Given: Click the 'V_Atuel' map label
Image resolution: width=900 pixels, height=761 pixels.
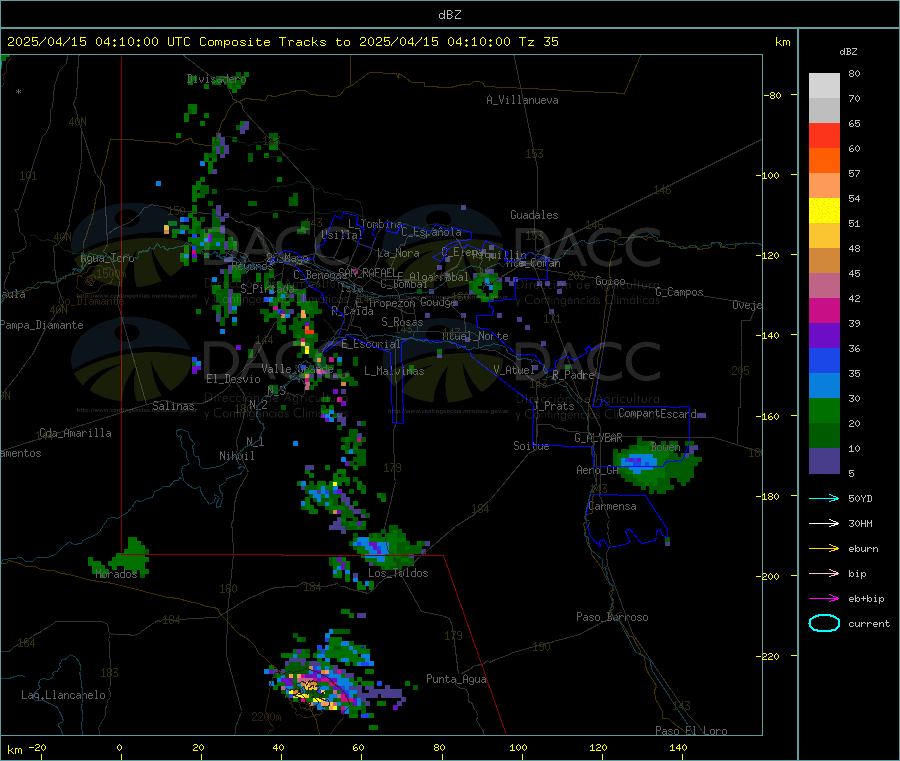Looking at the screenshot, I should coord(514,370).
